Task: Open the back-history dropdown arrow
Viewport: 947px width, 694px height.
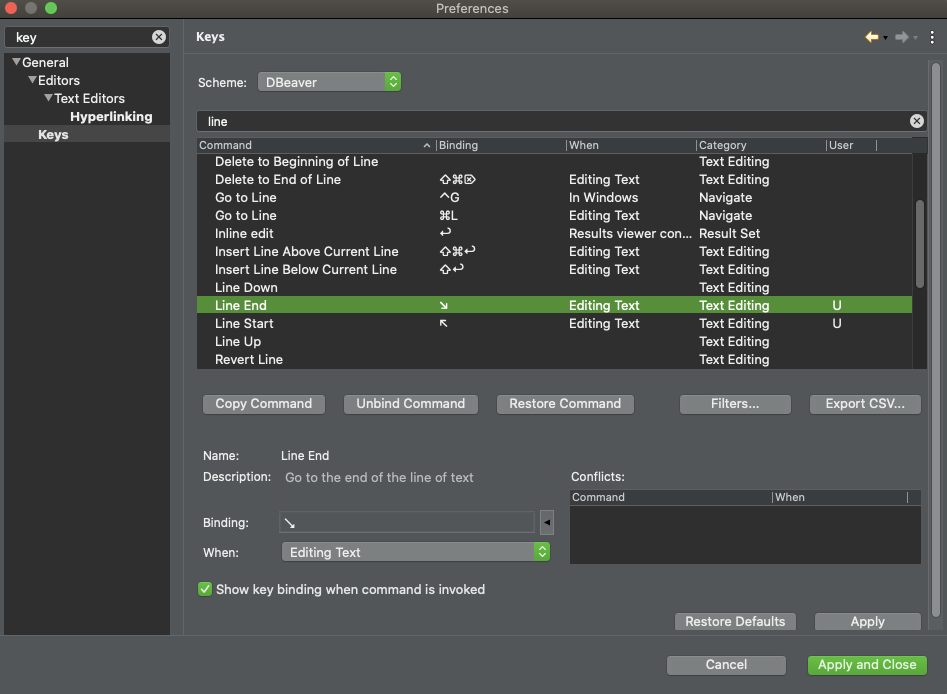Action: click(883, 38)
